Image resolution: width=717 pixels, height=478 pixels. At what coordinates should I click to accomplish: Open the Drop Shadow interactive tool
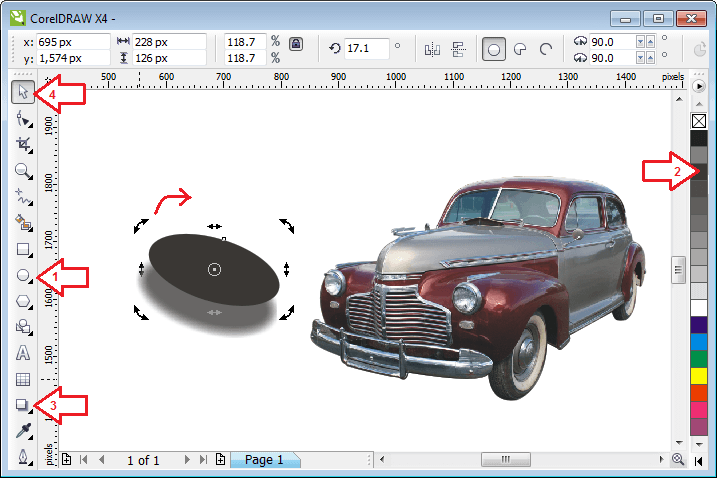[24, 405]
